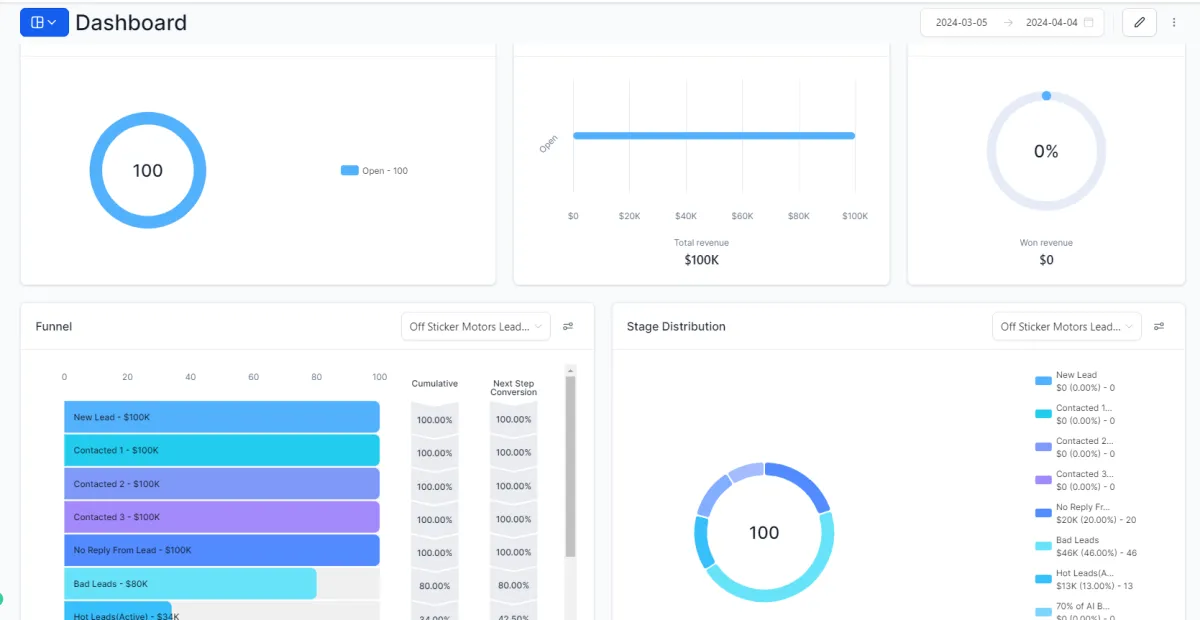Click the Funnel panel vertical scrollbar
Image resolution: width=1200 pixels, height=620 pixels.
coord(571,465)
